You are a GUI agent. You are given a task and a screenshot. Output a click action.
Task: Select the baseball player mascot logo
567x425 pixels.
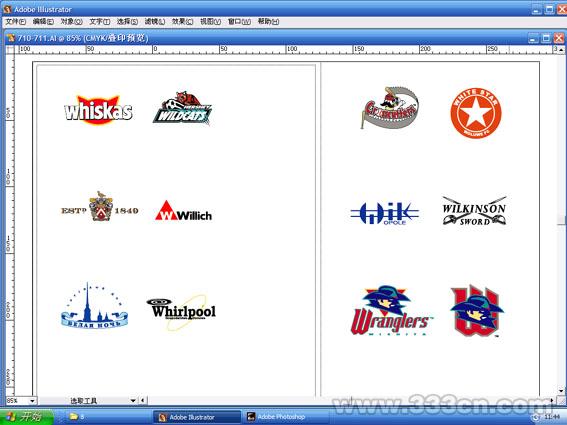coord(389,107)
